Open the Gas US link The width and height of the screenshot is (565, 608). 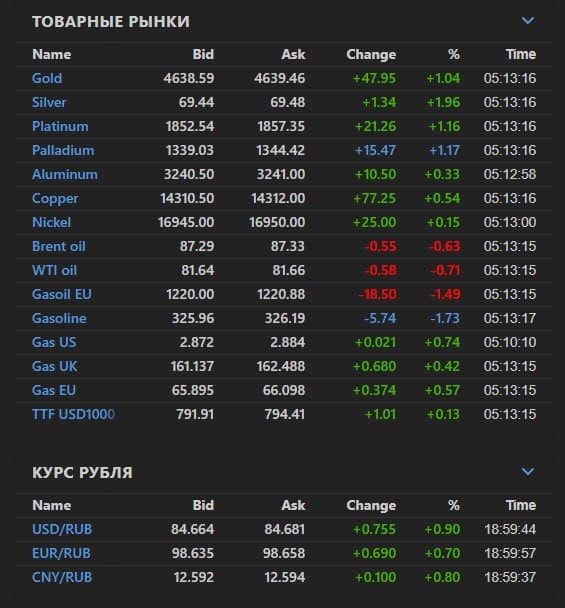click(54, 342)
